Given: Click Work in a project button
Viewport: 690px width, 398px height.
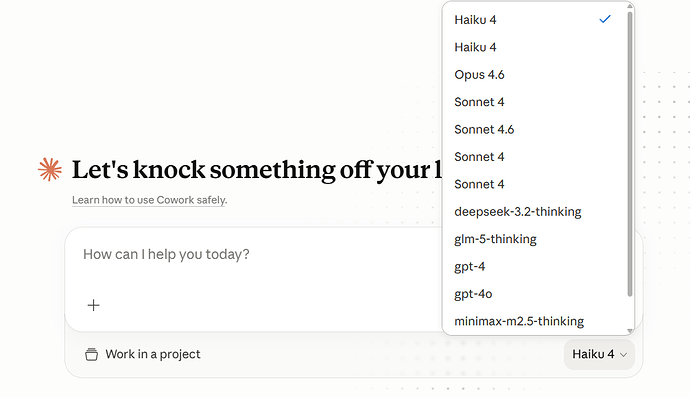Looking at the screenshot, I should coord(143,354).
